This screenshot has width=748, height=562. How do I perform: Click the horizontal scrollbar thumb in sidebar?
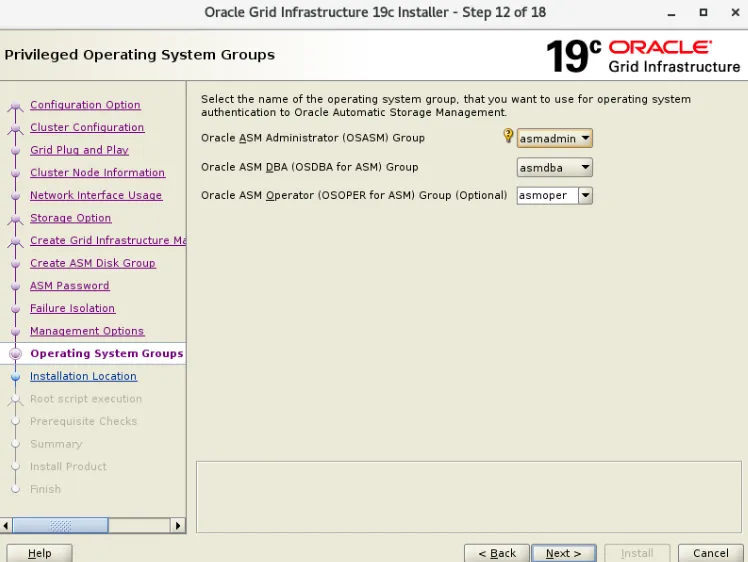60,525
